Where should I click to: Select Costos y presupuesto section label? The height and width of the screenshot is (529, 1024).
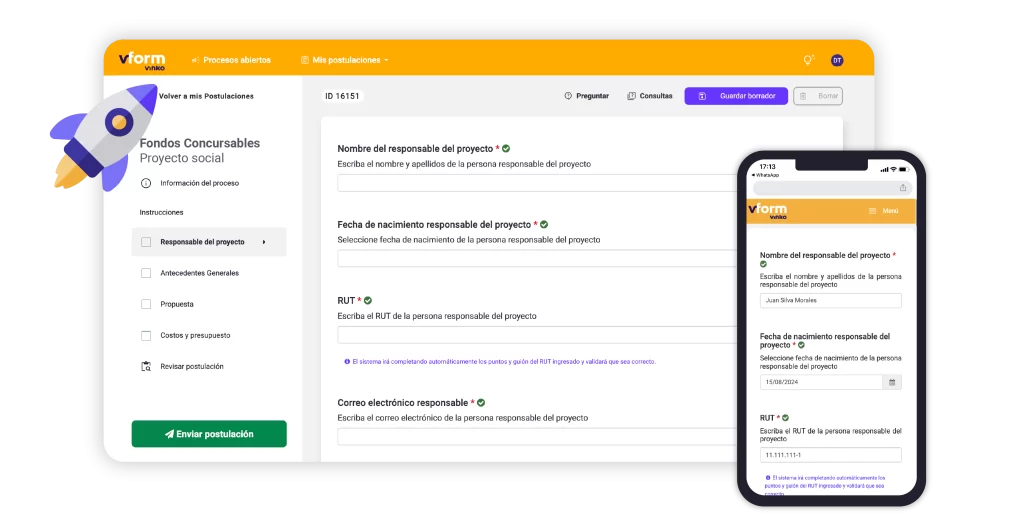point(195,336)
